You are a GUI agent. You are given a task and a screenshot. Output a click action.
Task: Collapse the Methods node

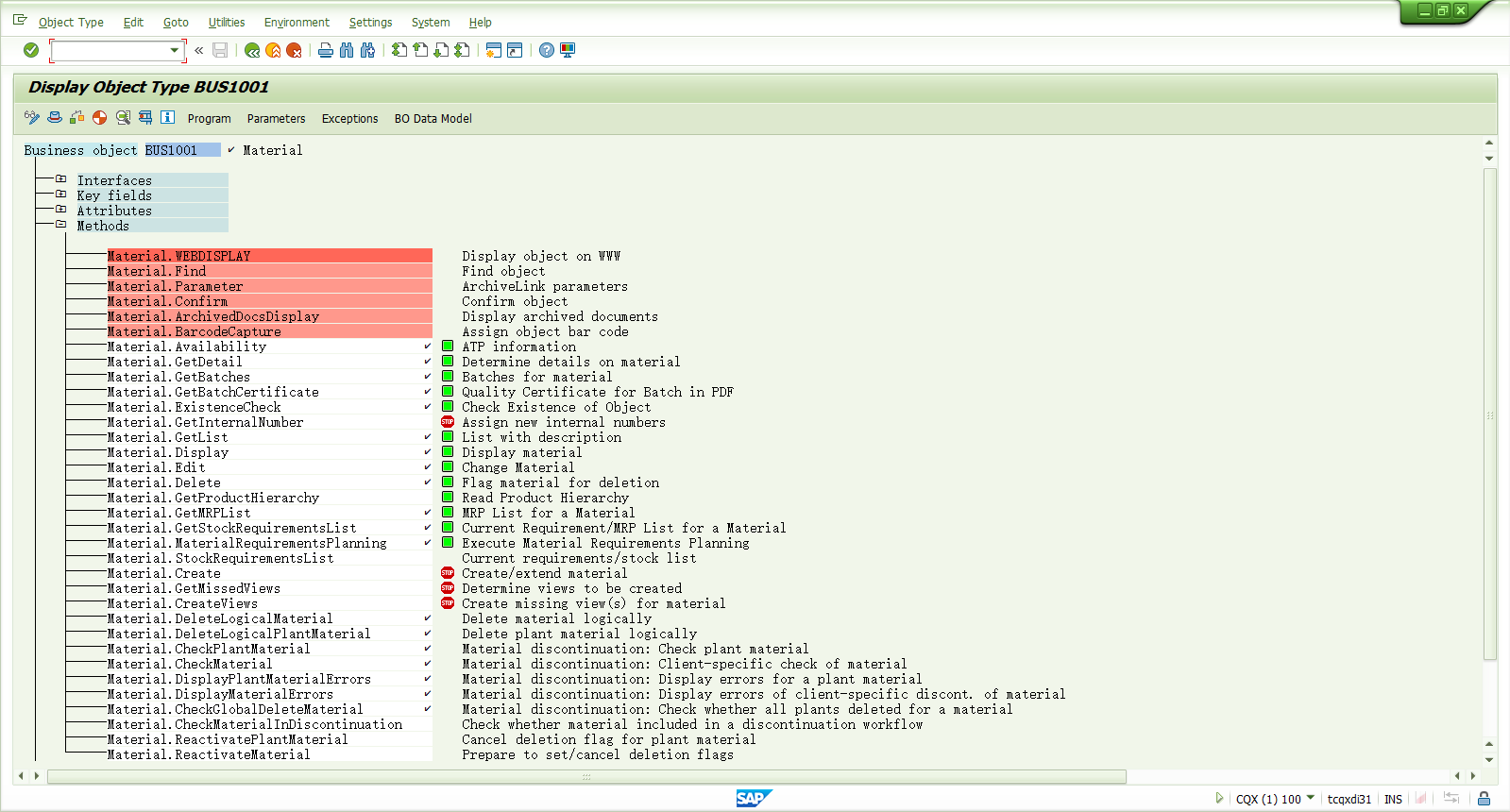[x=61, y=225]
